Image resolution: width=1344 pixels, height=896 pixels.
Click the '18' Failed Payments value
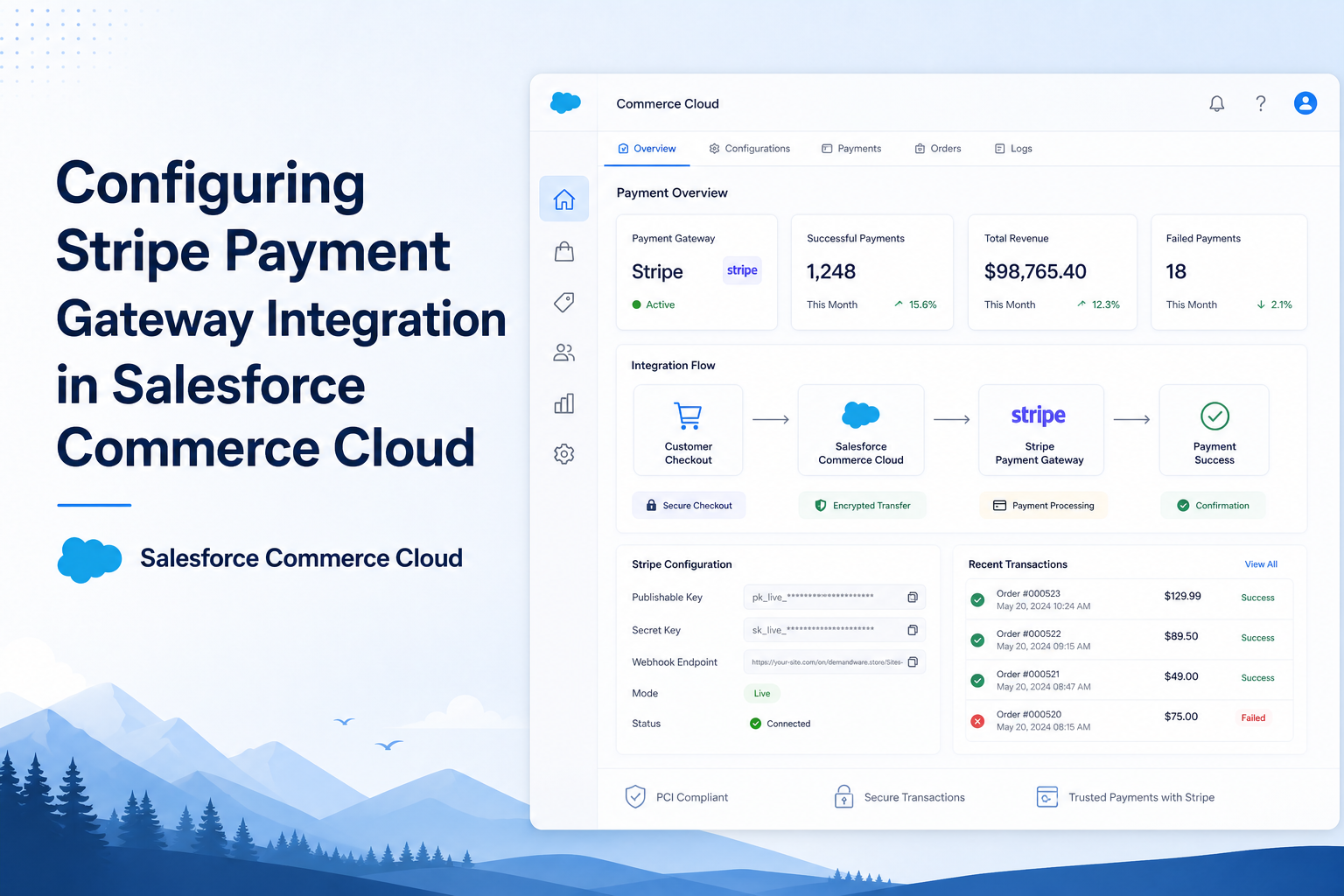(x=1176, y=271)
